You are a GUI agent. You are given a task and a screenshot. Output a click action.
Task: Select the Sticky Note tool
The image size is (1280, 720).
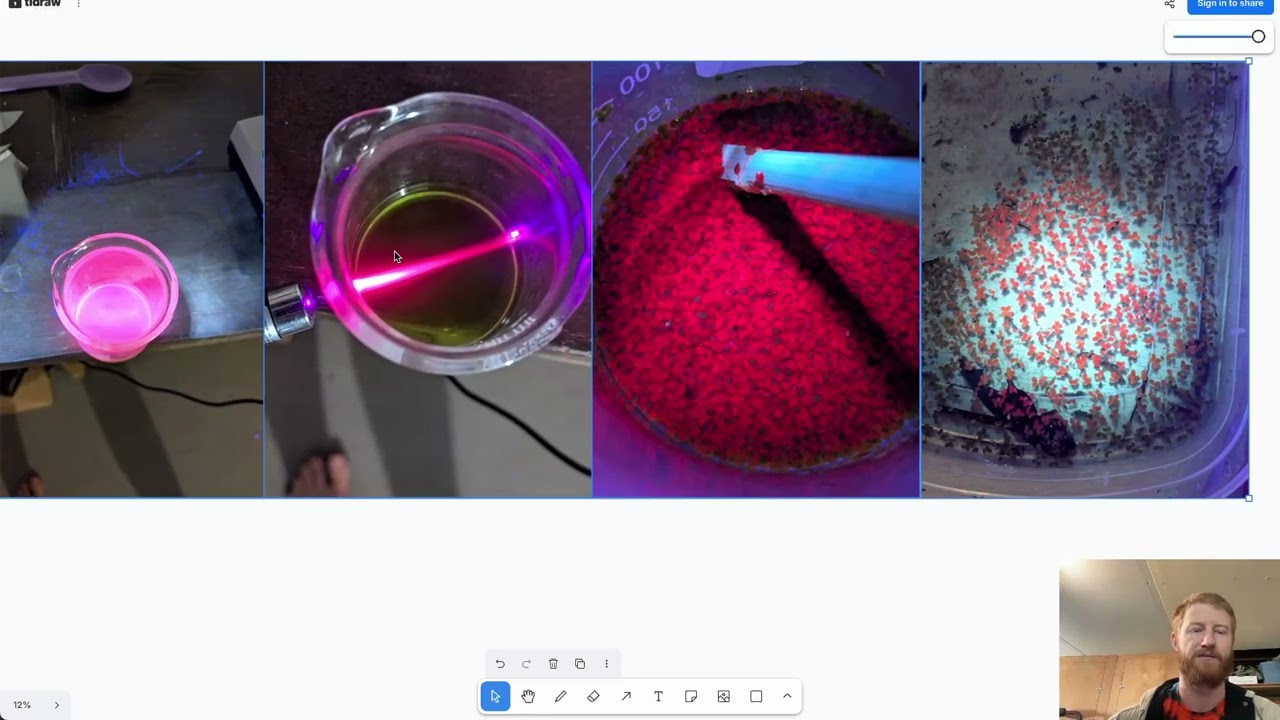point(691,696)
